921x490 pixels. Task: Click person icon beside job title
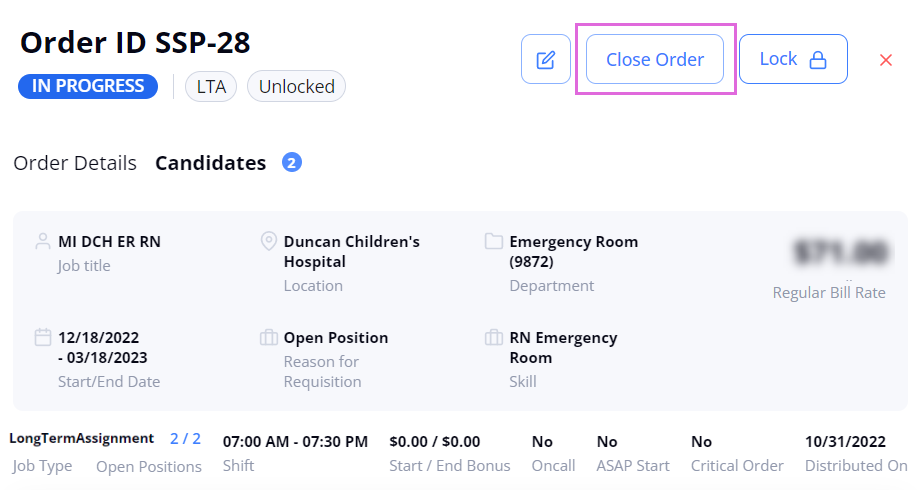point(43,241)
